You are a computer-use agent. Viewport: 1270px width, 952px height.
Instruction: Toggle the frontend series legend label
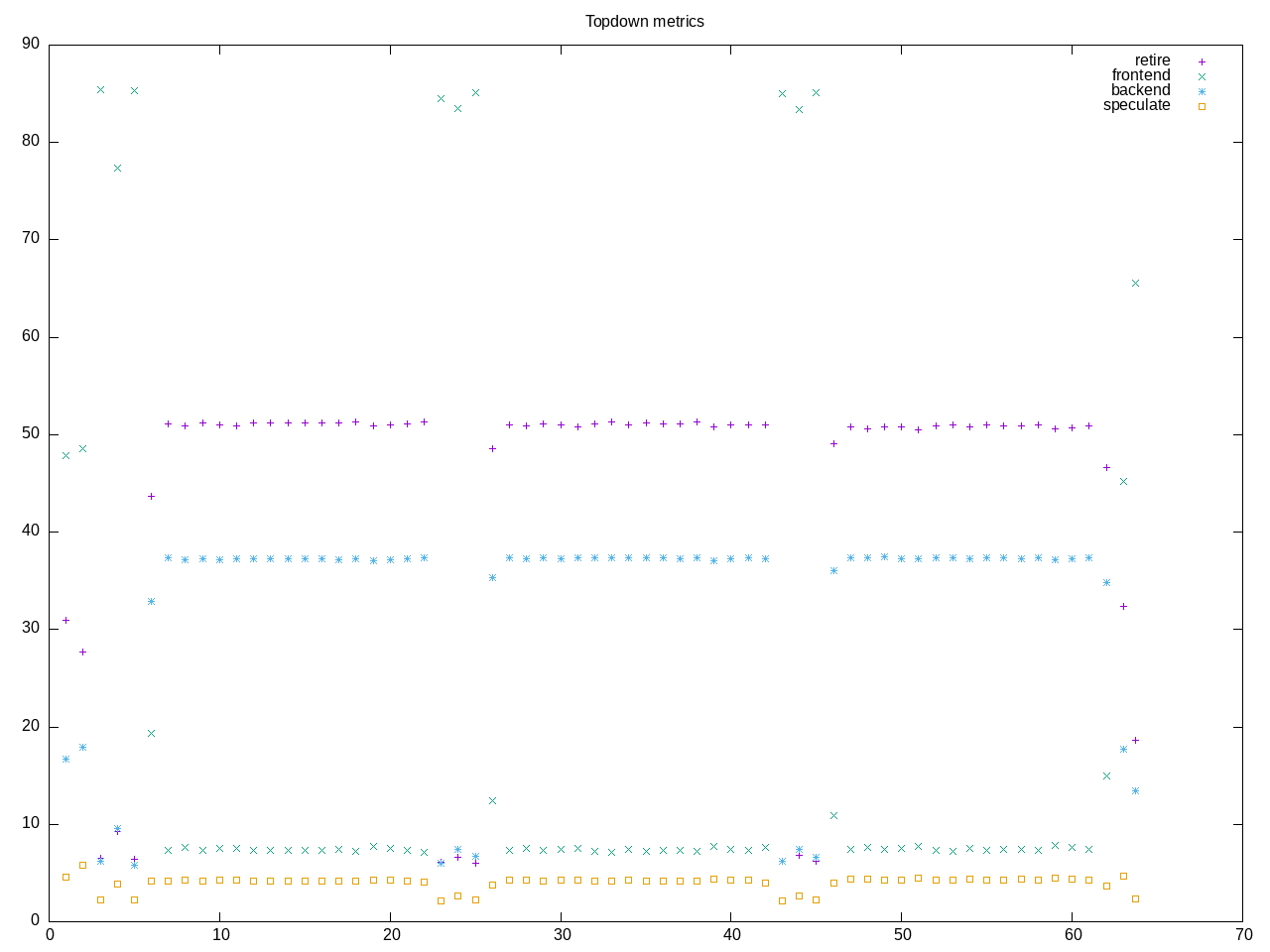tap(1140, 75)
